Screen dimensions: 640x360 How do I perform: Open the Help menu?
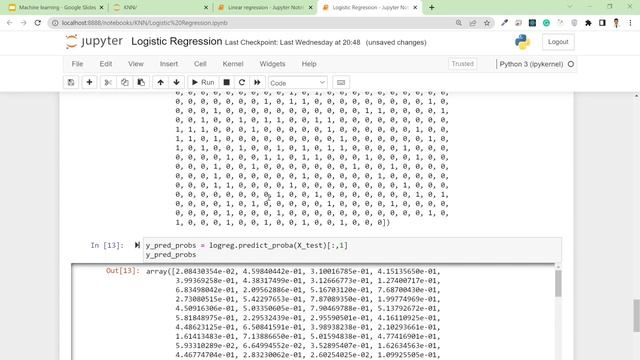(309, 64)
